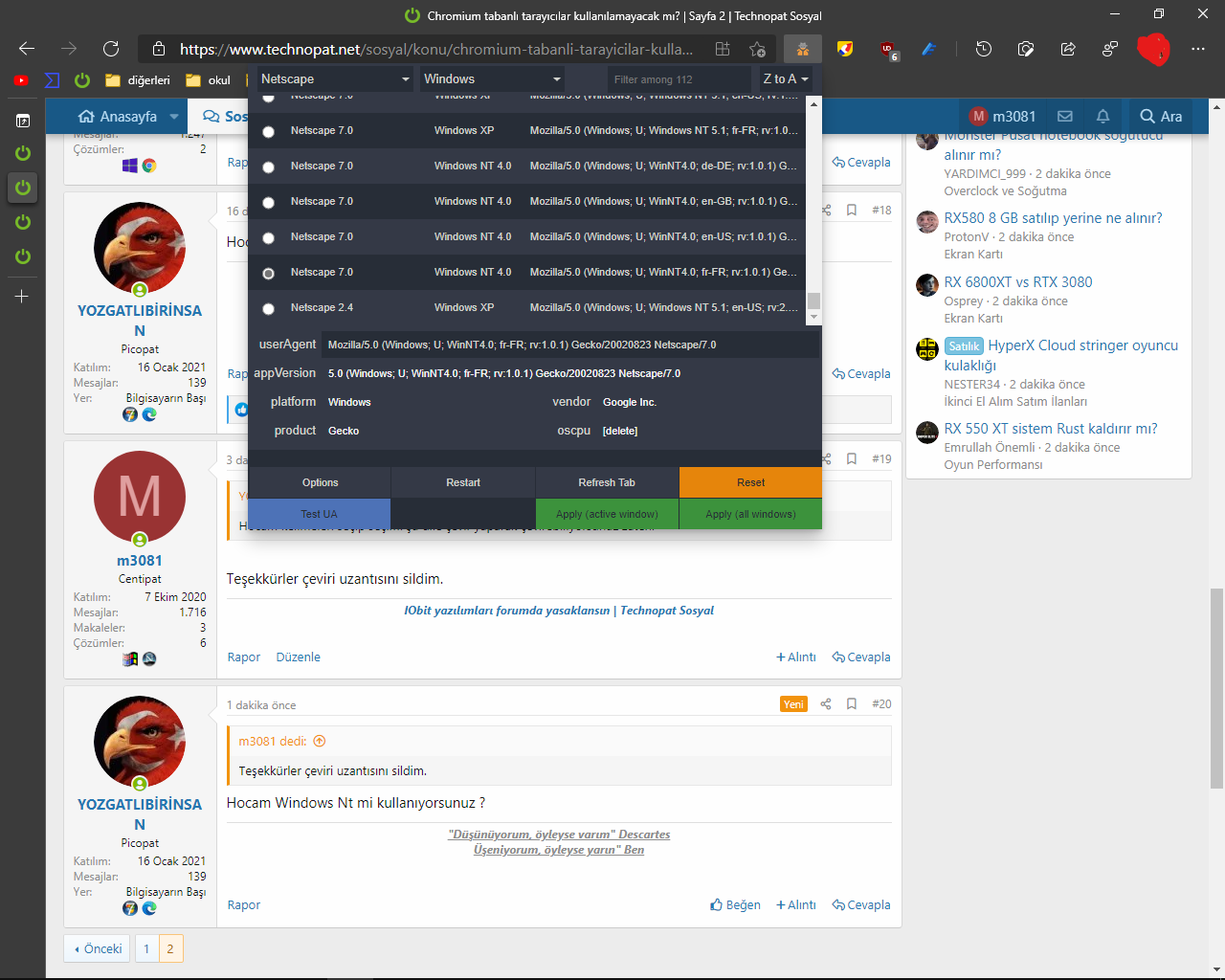Click the 'Google Inc.' vendor value
Image resolution: width=1225 pixels, height=980 pixels.
630,402
